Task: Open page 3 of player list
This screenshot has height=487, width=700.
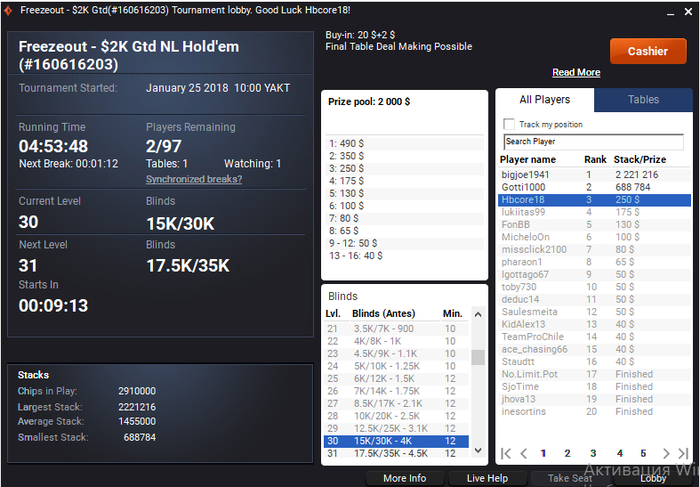Action: (x=593, y=454)
